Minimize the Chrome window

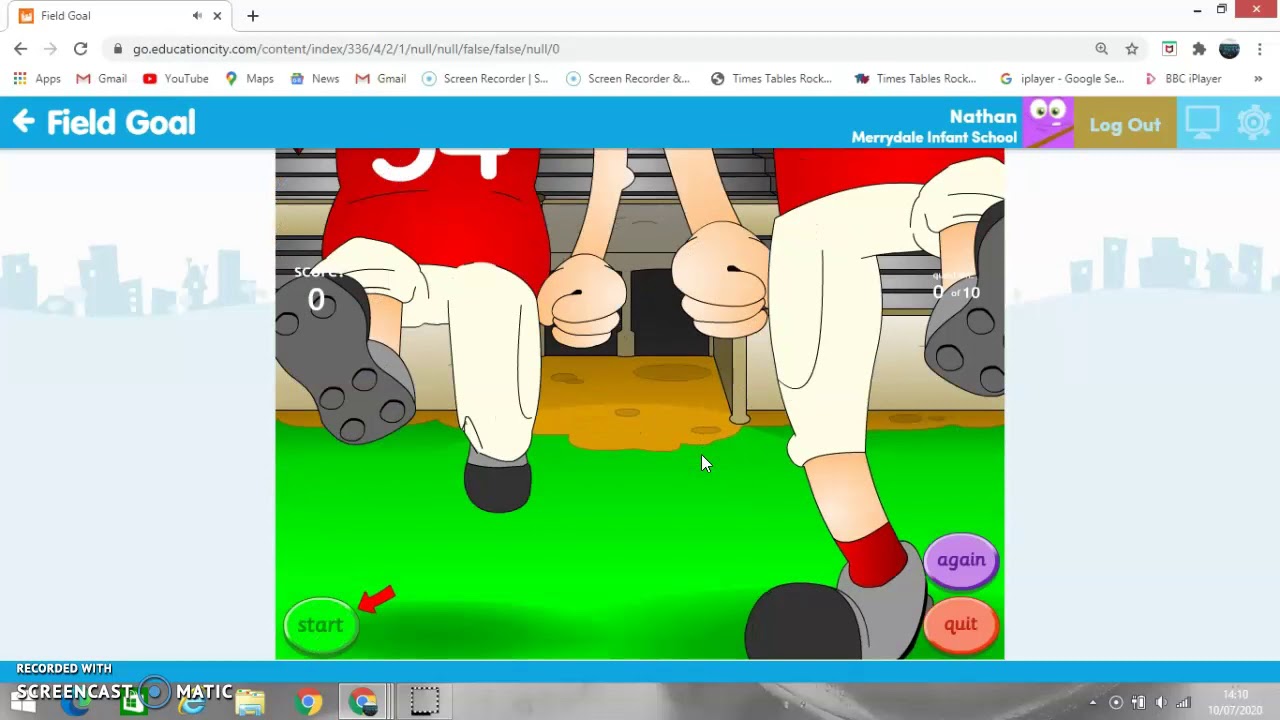(x=1197, y=10)
